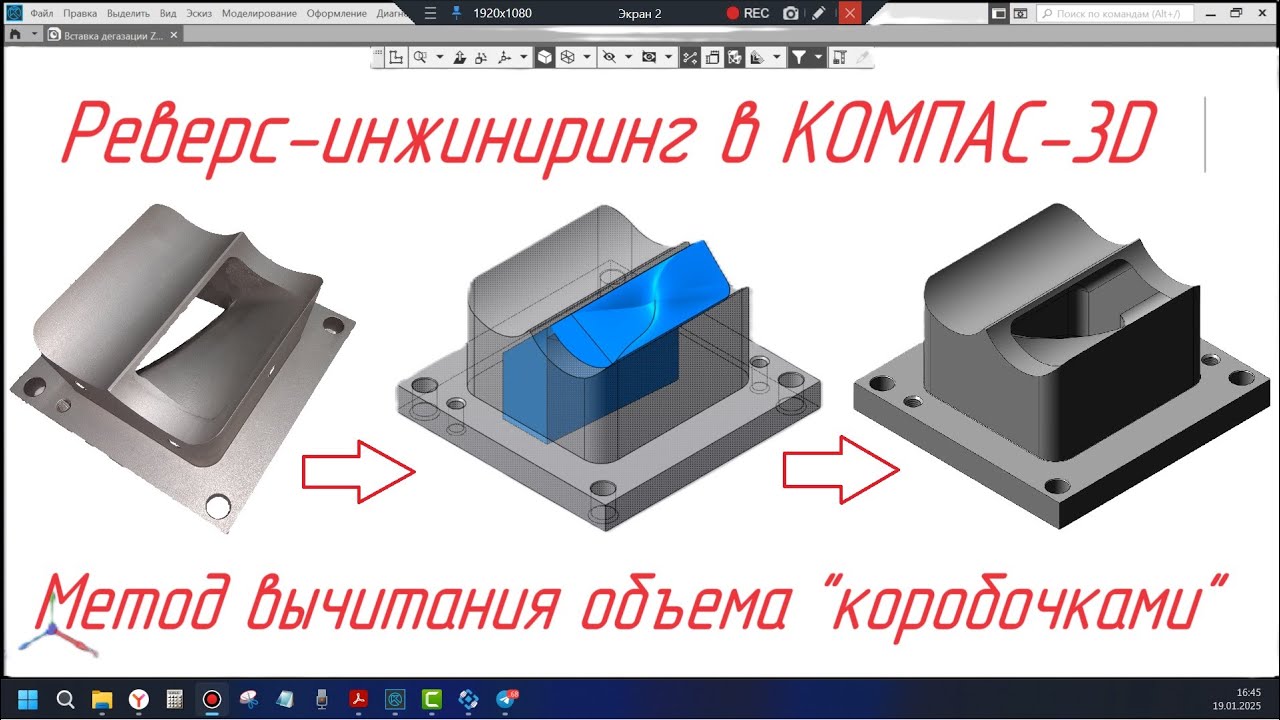Click the 1920x1080 resolution label
This screenshot has width=1280, height=720.
click(x=502, y=13)
